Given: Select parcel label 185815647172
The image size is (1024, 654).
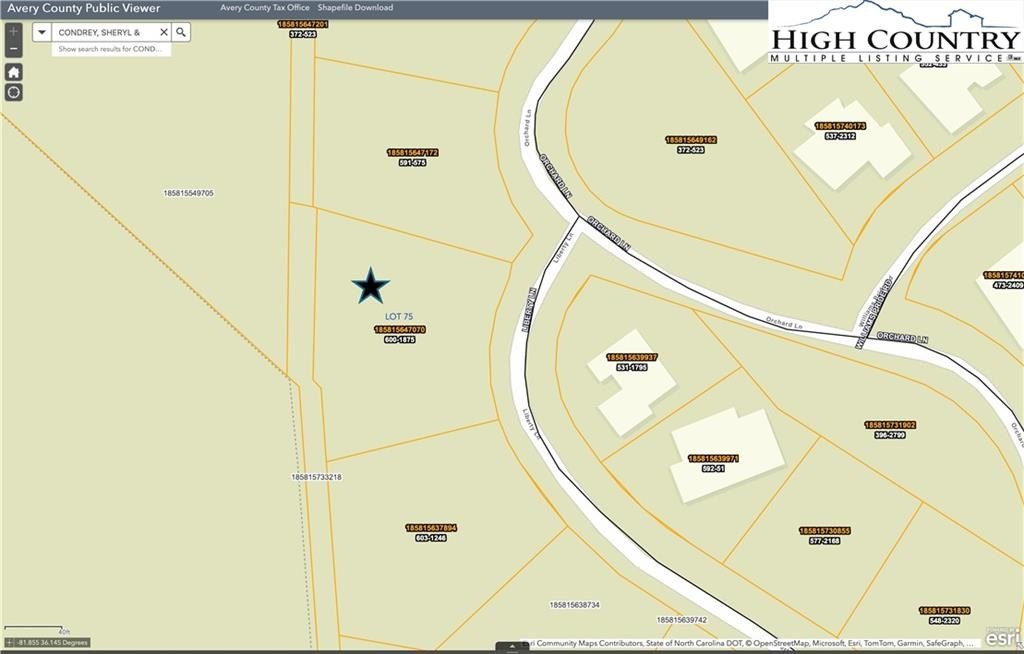Looking at the screenshot, I should (413, 152).
